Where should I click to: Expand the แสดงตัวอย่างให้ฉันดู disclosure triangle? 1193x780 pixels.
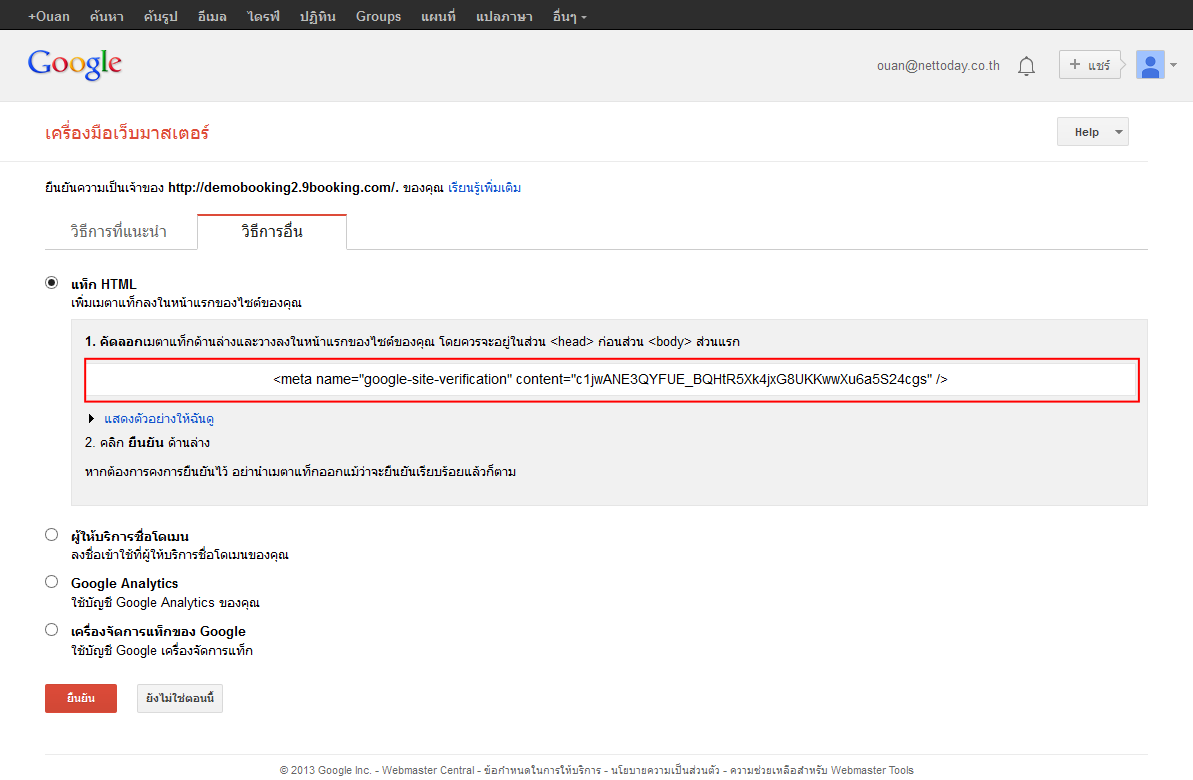(91, 419)
